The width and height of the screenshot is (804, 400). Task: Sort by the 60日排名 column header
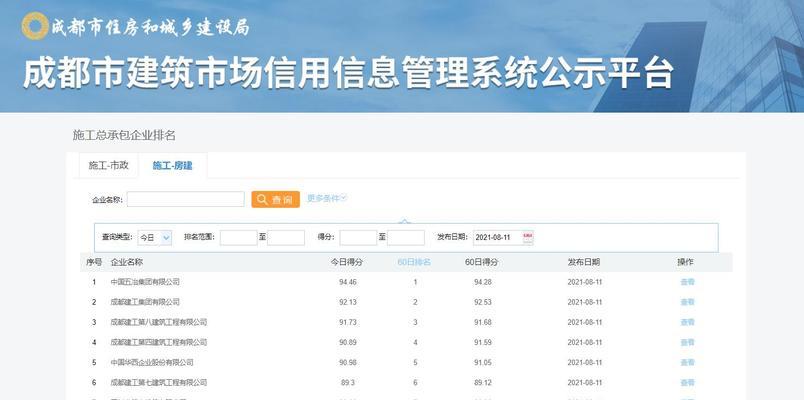[414, 262]
